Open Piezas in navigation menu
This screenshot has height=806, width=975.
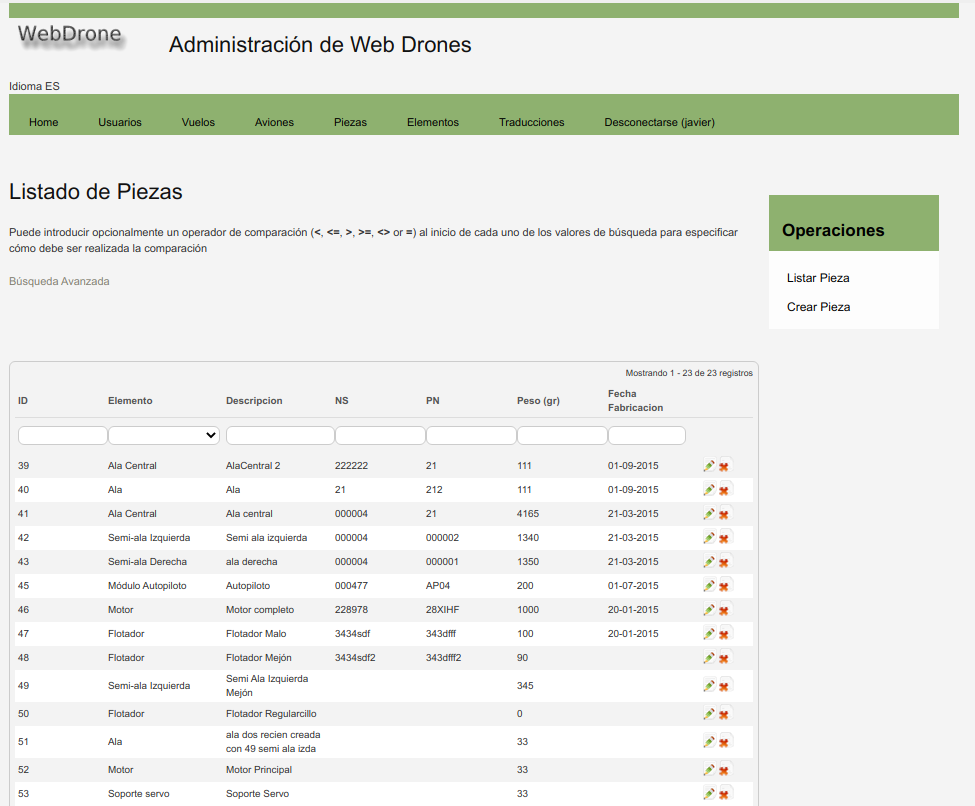point(350,122)
